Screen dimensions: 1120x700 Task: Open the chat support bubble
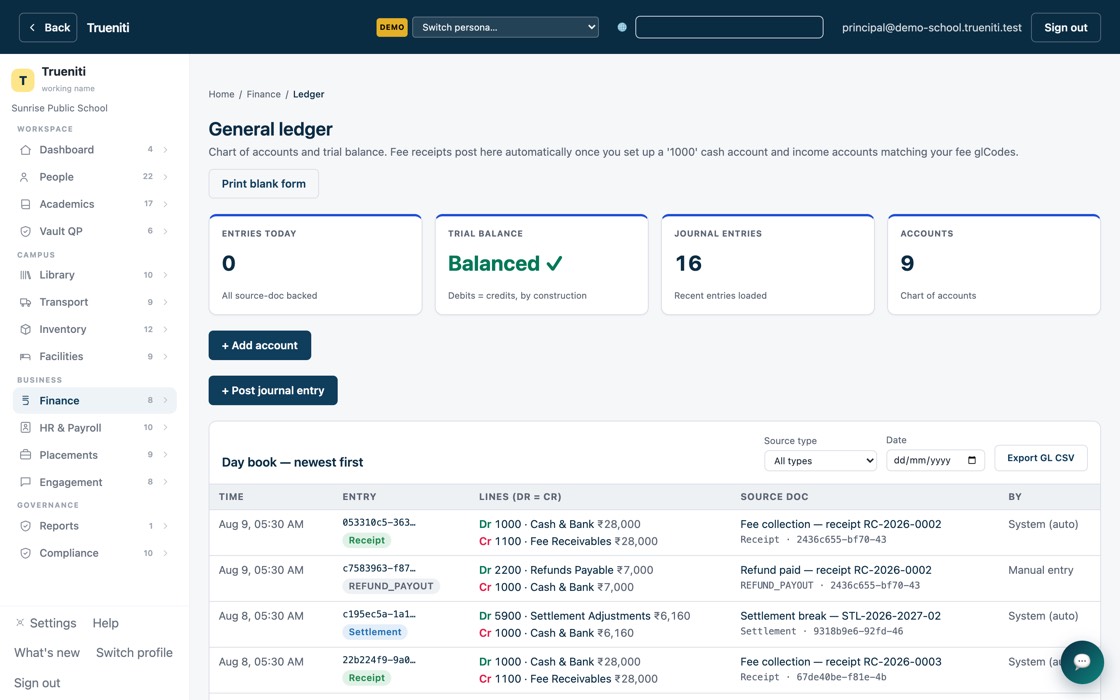[1082, 661]
